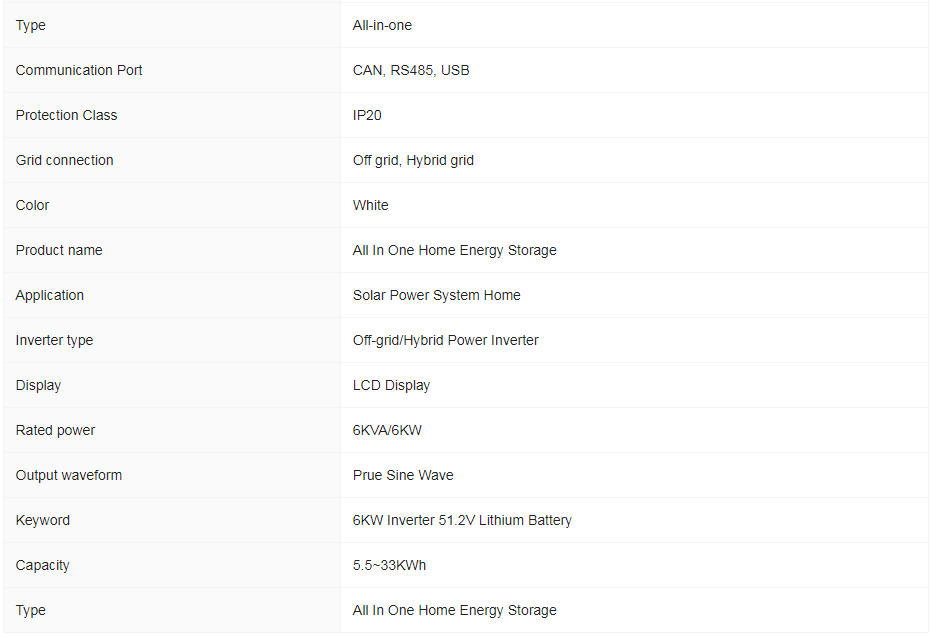Click the "LCD Display" value
This screenshot has width=939, height=638.
[391, 385]
